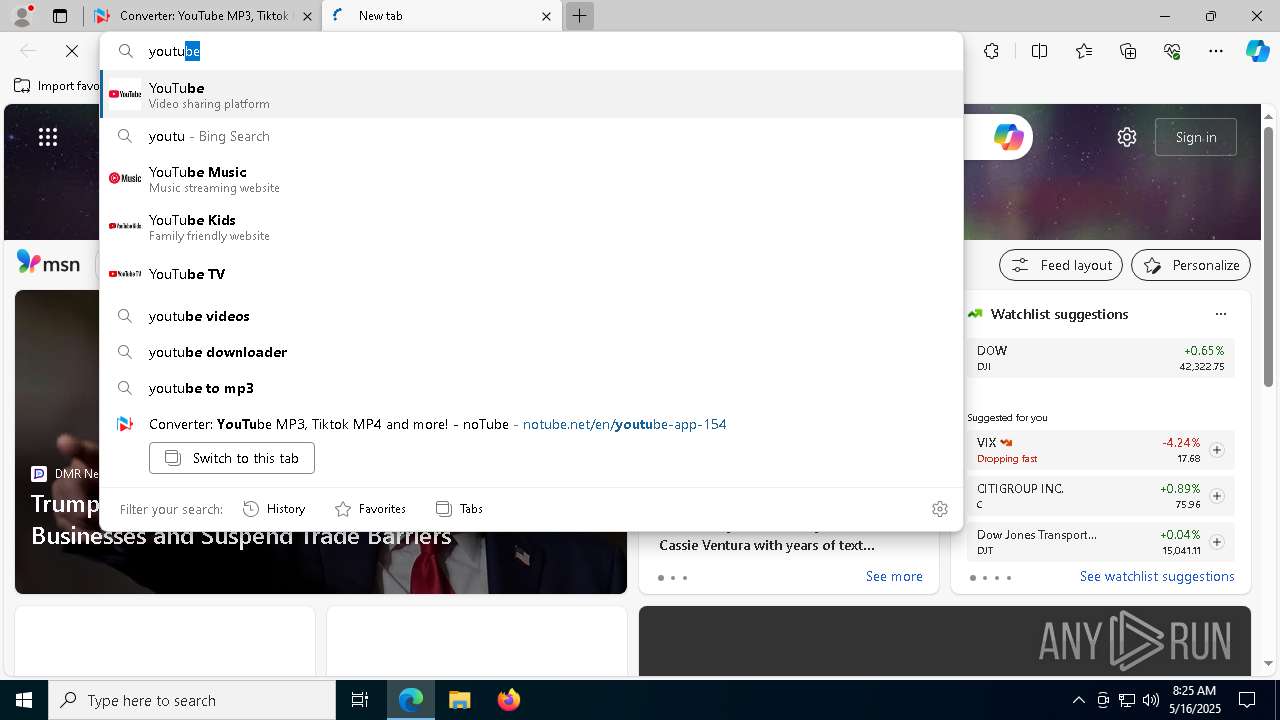Open the browser profile icon

pyautogui.click(x=22, y=16)
